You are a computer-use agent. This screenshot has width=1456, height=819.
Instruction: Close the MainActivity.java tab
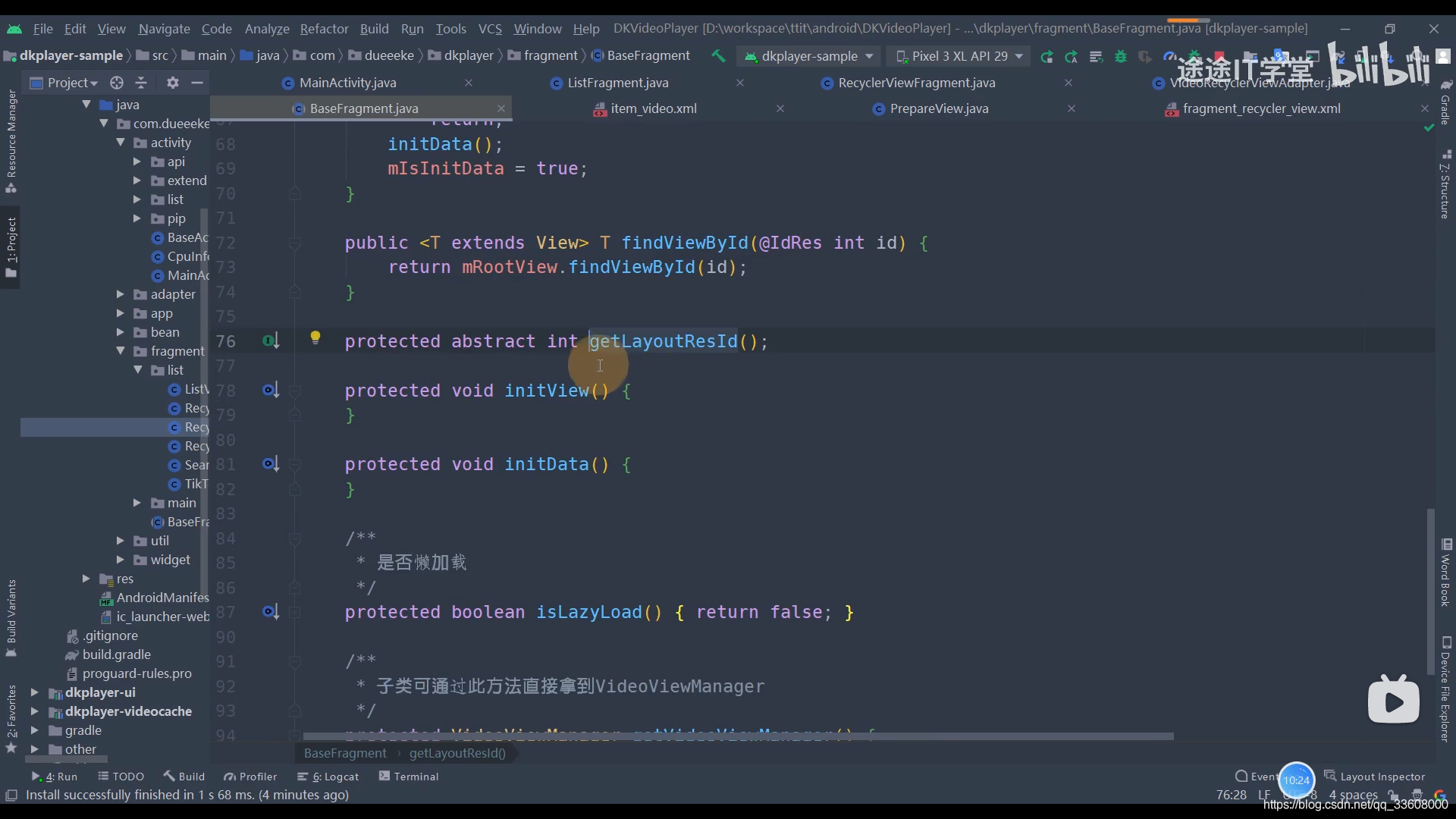[x=469, y=83]
